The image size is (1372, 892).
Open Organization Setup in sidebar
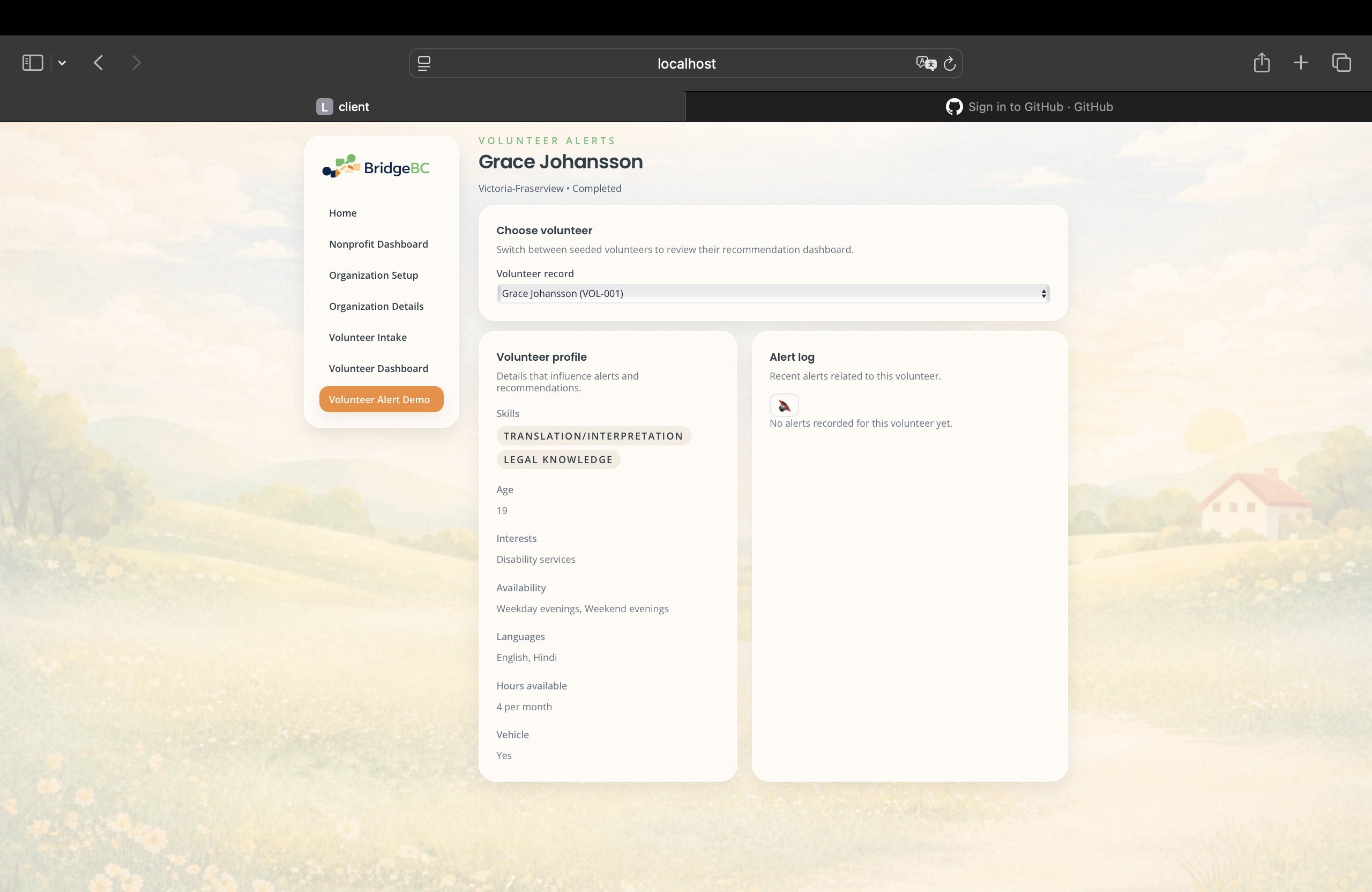point(374,275)
